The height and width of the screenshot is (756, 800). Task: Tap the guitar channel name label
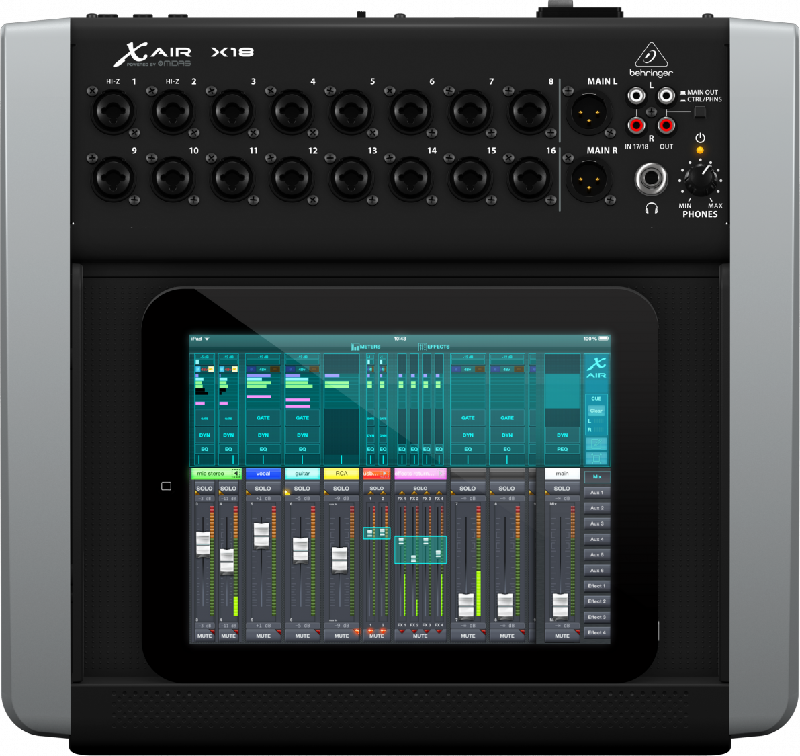tap(302, 473)
